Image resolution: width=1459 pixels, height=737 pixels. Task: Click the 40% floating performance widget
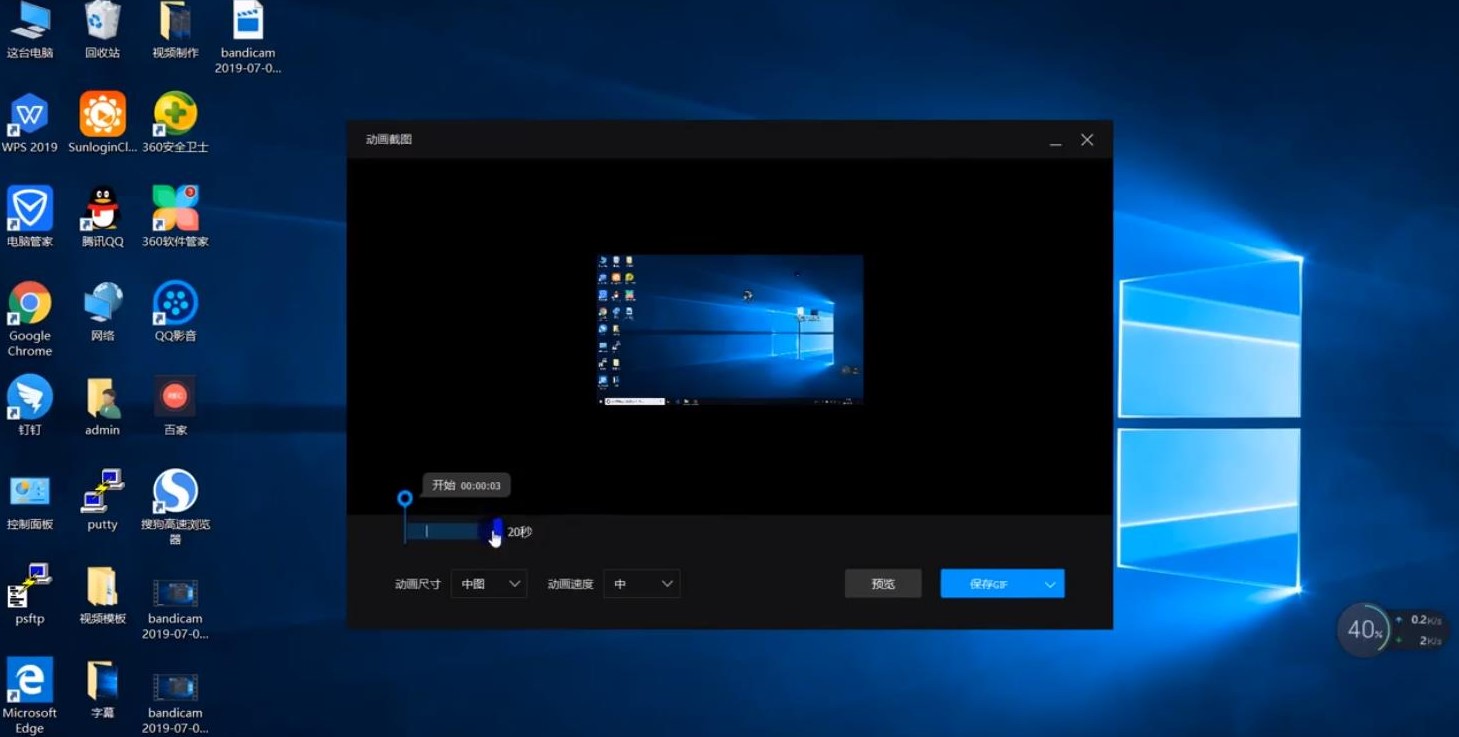[x=1364, y=630]
